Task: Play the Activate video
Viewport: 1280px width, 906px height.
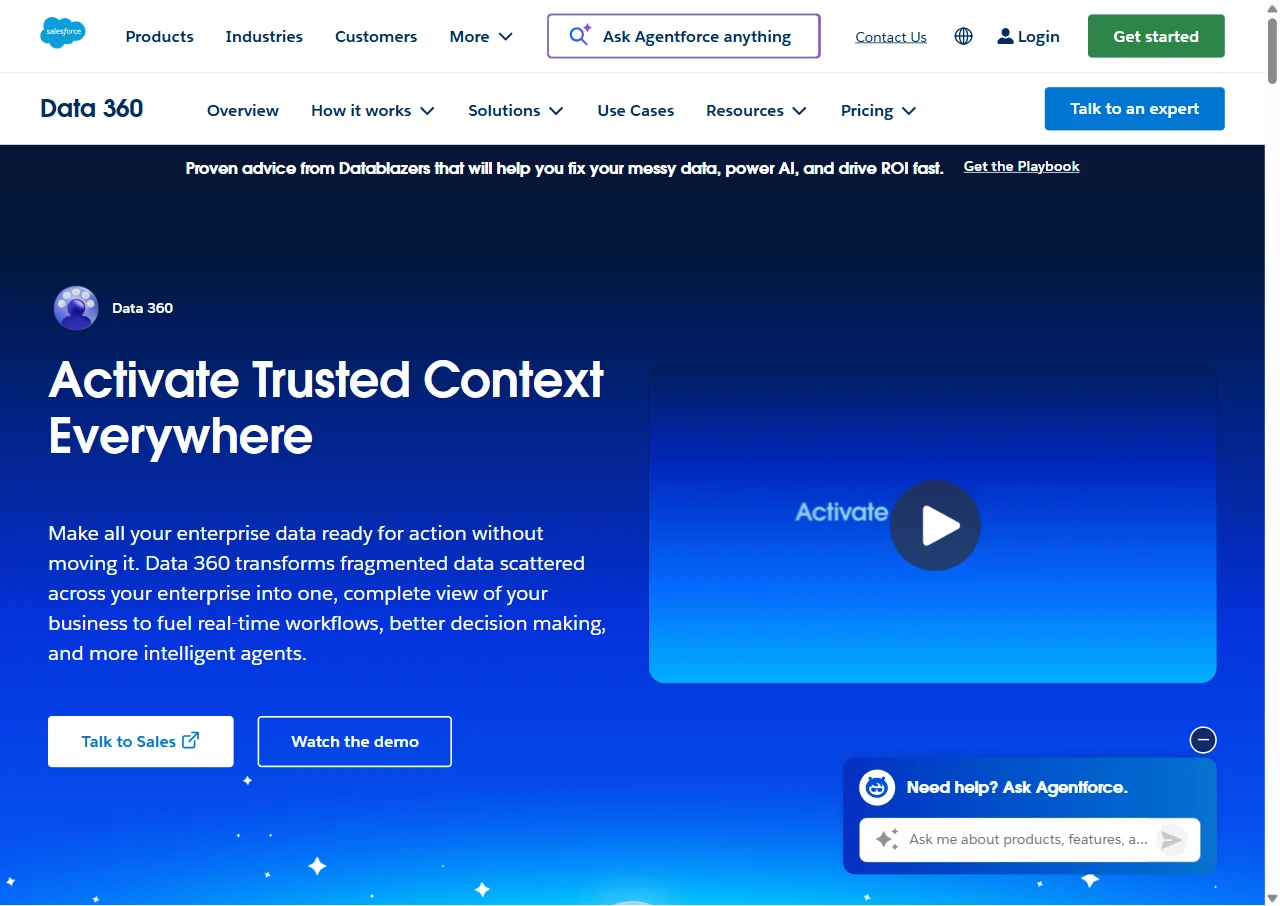Action: point(935,526)
